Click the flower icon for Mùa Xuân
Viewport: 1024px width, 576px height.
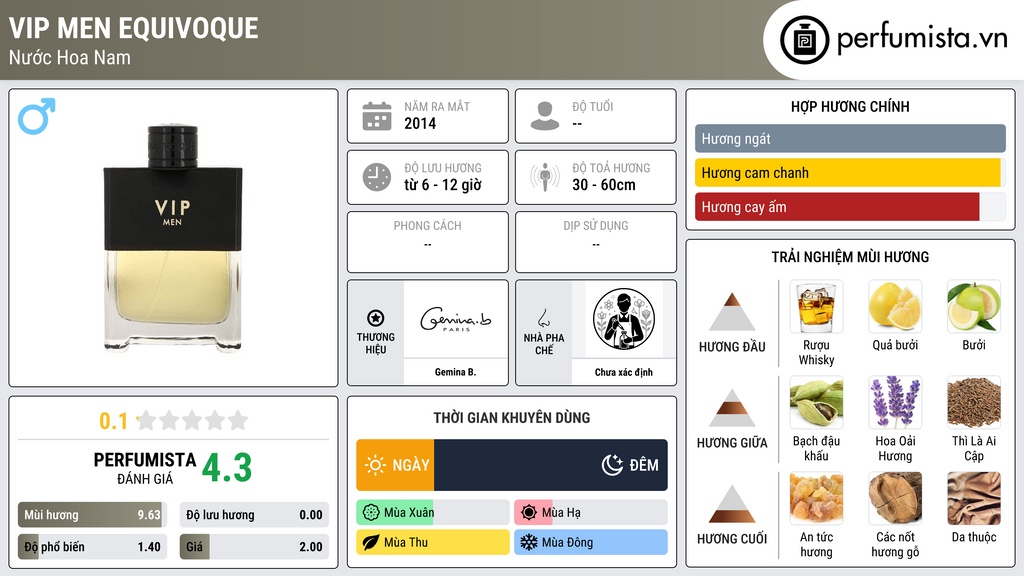pos(371,513)
